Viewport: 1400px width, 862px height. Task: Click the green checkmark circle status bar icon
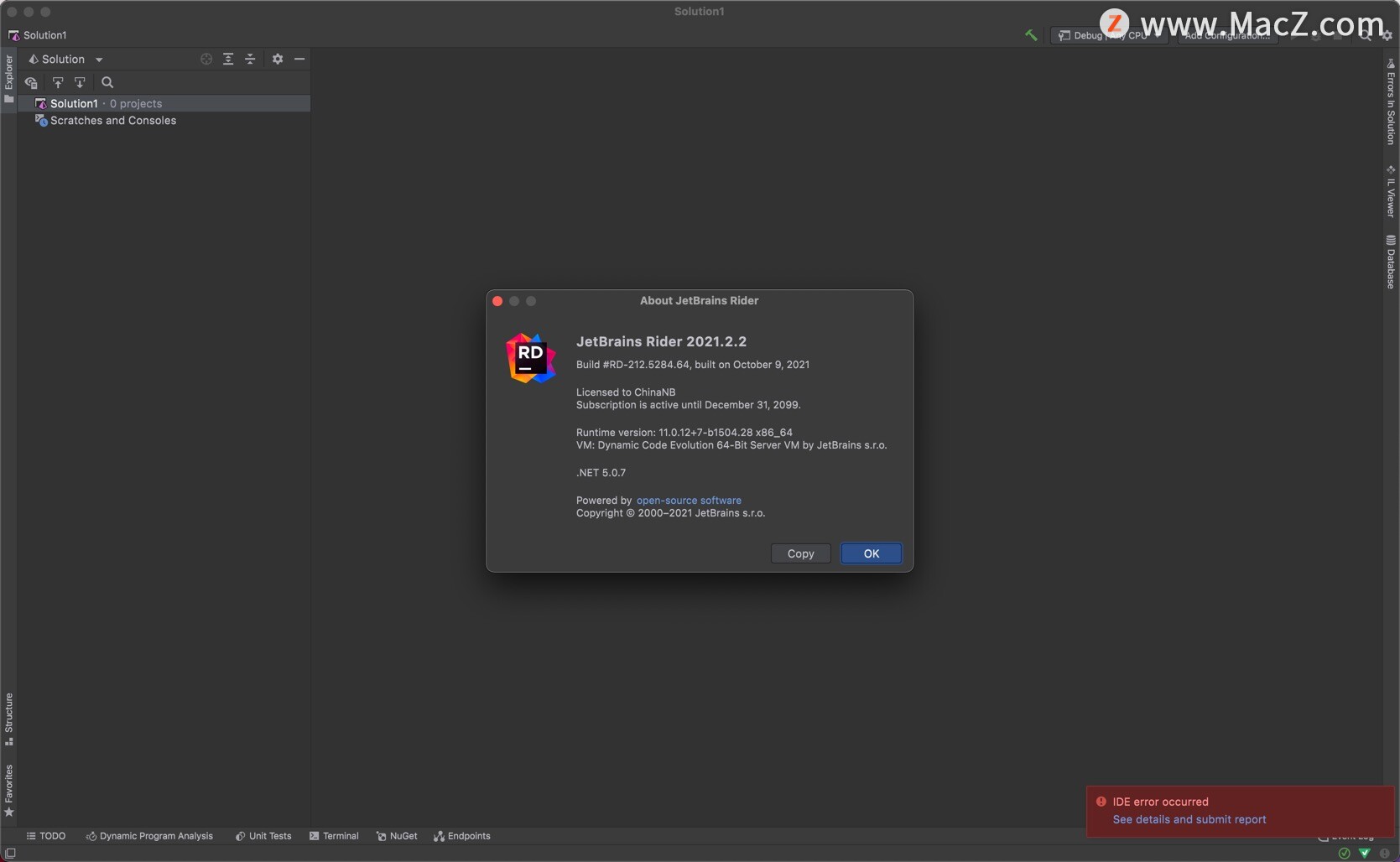click(x=1344, y=854)
